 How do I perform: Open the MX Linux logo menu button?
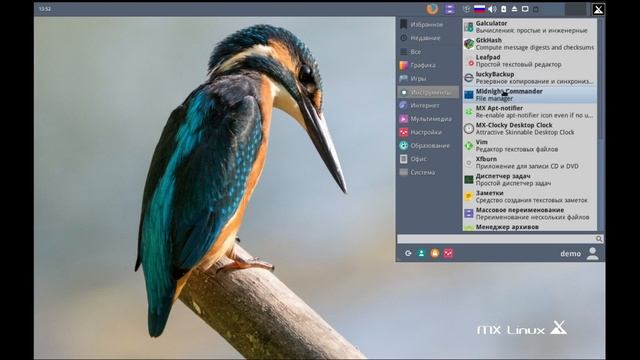pos(598,9)
